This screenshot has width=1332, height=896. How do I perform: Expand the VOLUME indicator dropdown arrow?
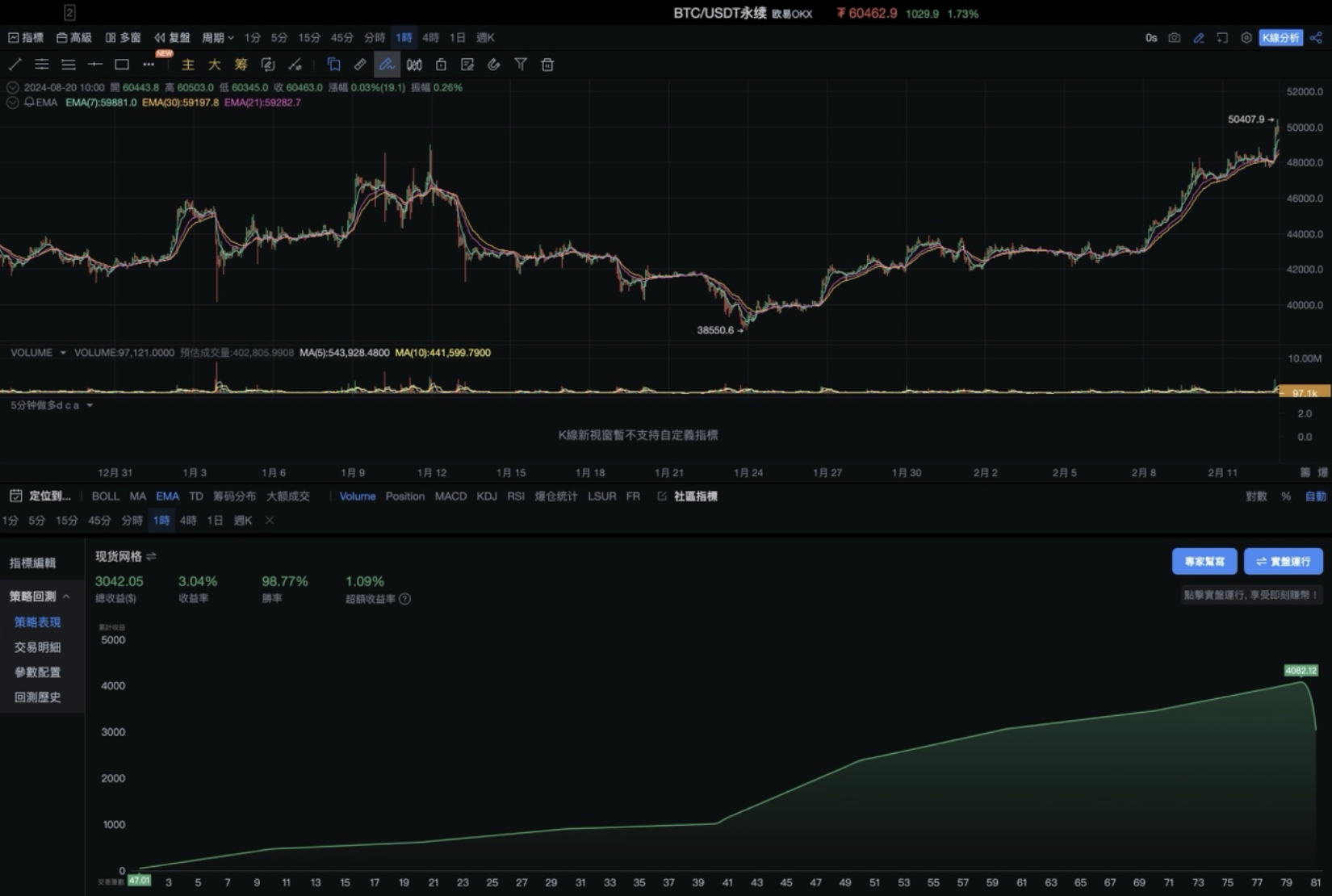pos(63,353)
